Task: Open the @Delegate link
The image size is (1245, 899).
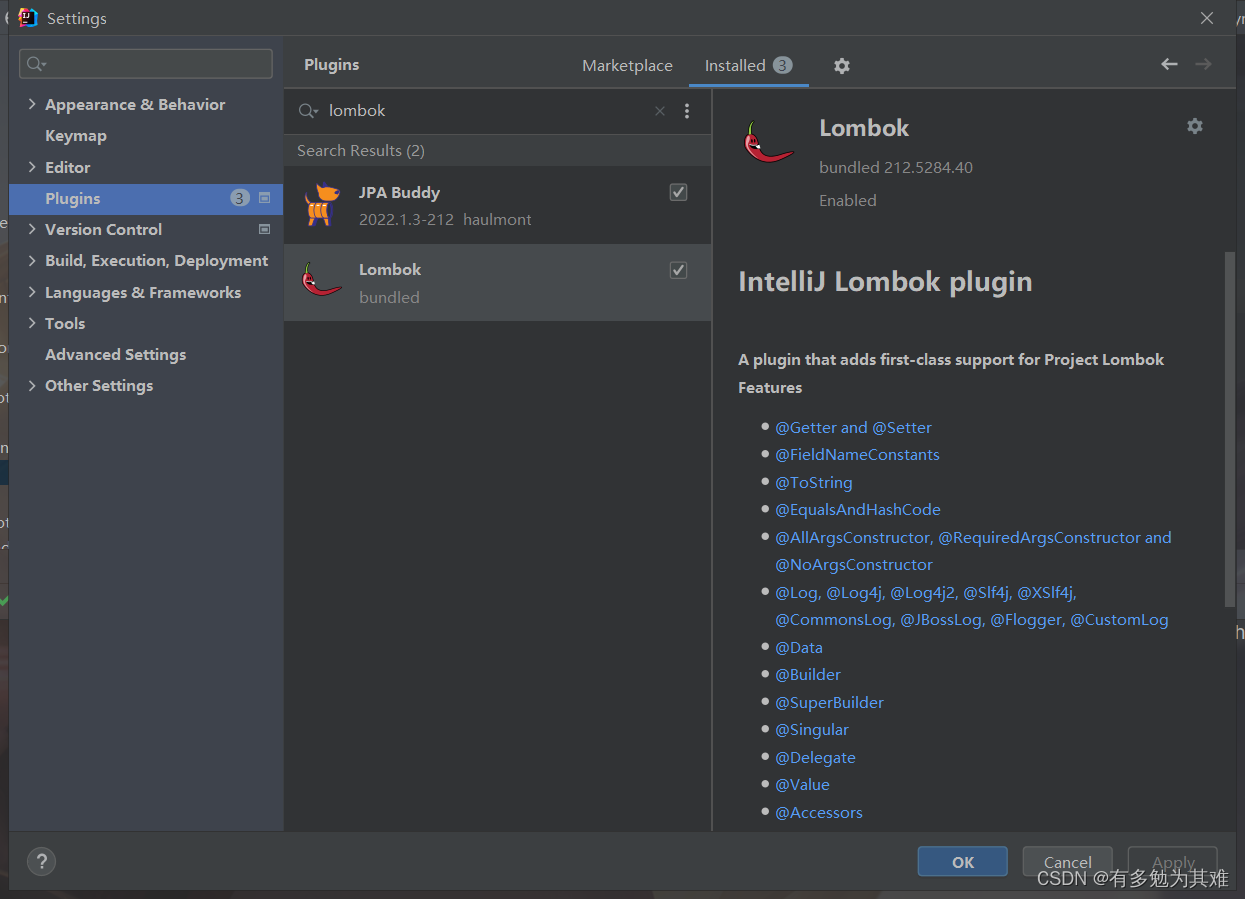Action: [x=815, y=757]
